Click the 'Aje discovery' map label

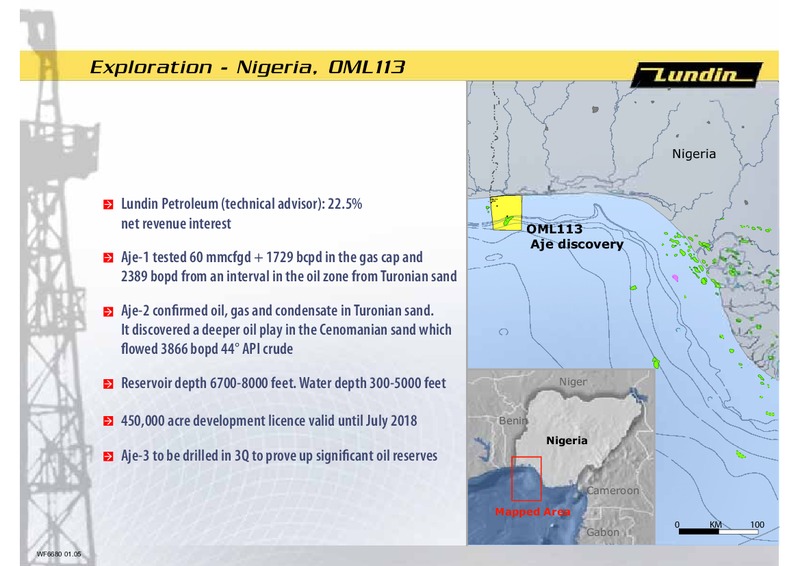(x=577, y=244)
